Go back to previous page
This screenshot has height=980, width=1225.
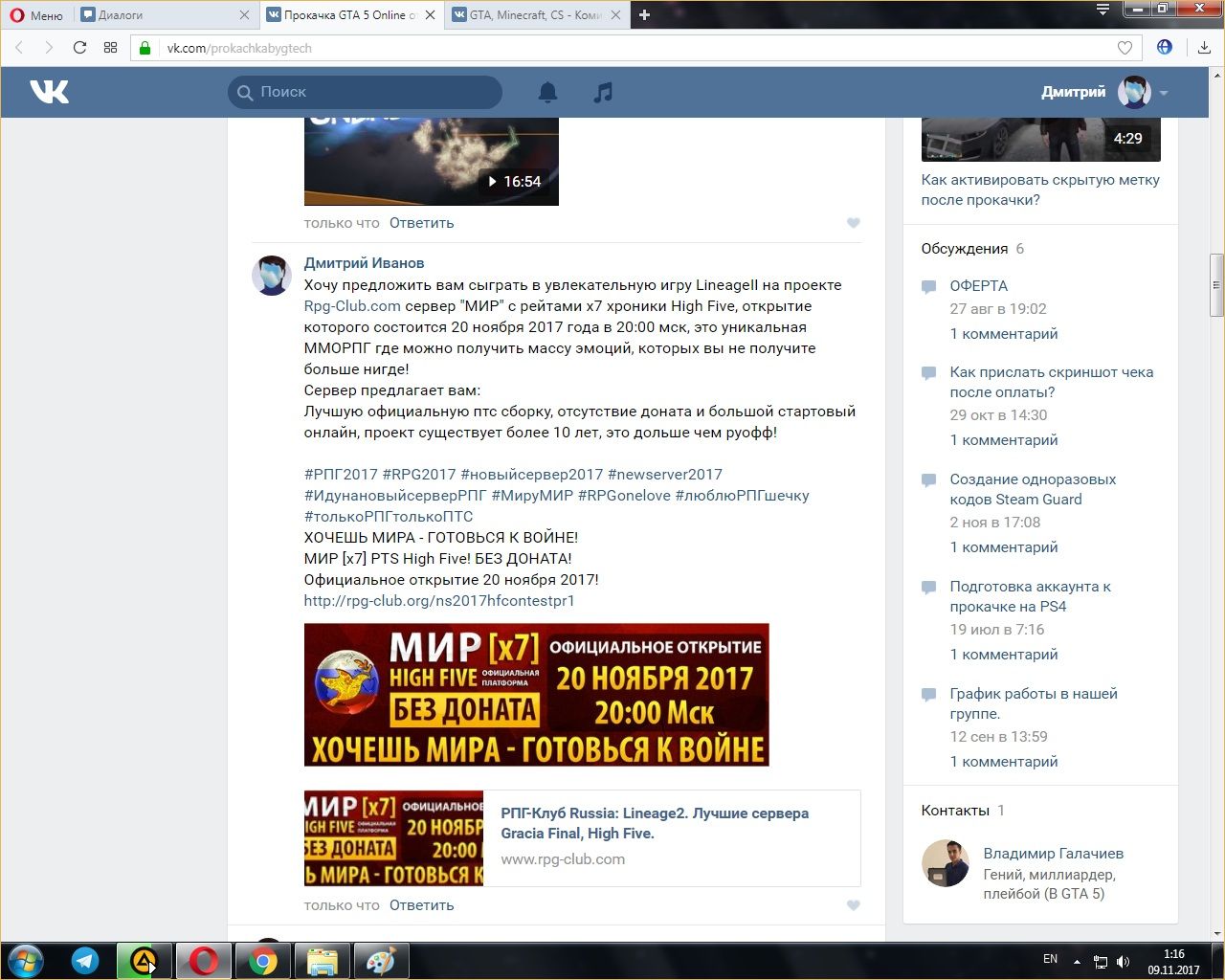pos(19,48)
